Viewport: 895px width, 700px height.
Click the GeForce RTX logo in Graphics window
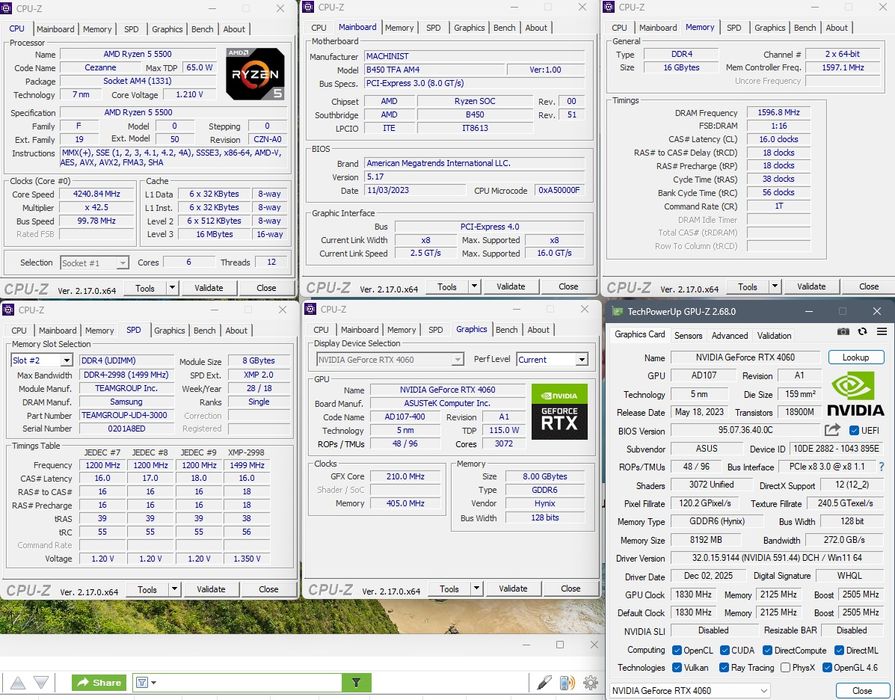(x=559, y=412)
